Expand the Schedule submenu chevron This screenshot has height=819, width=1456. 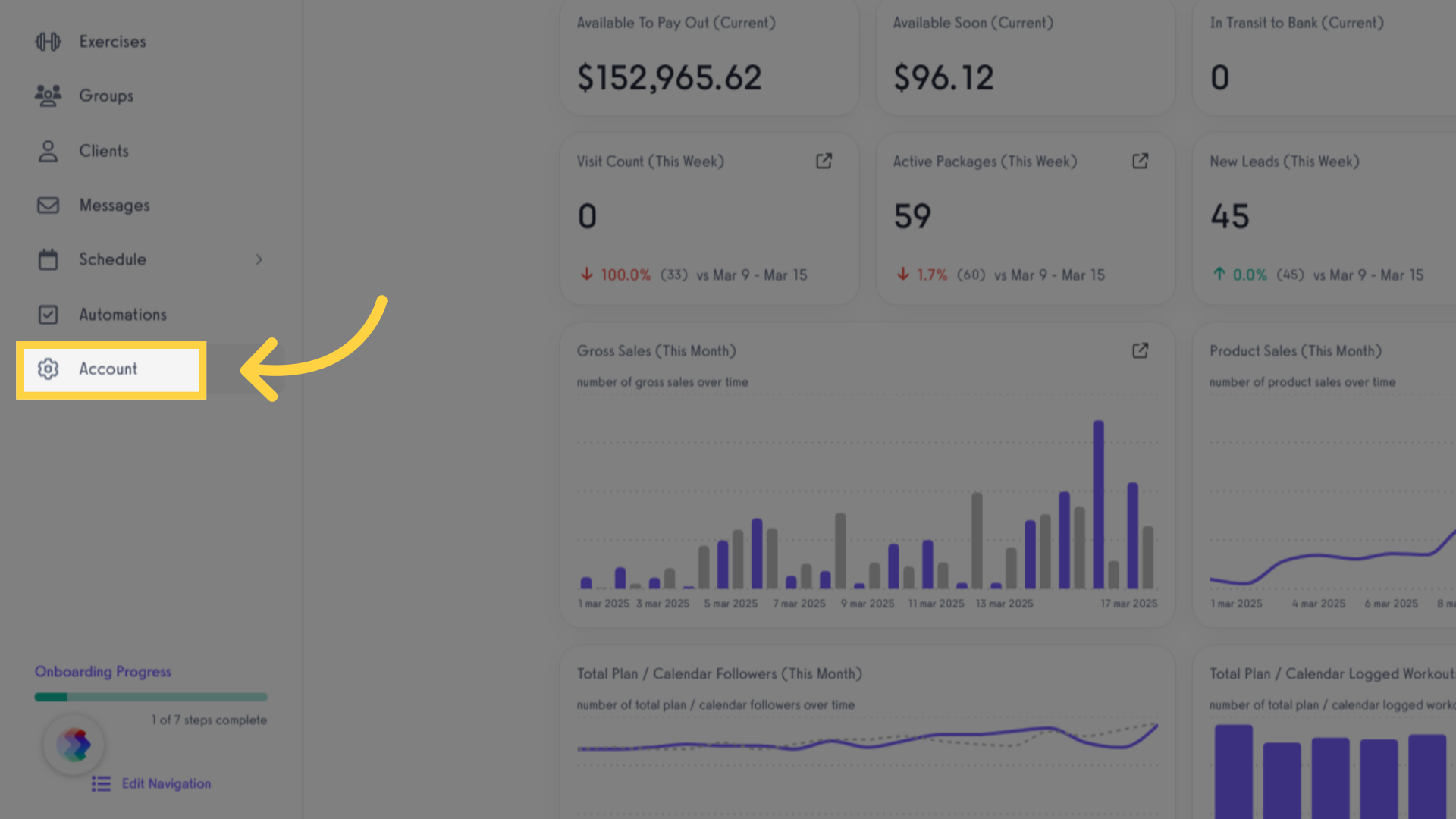pyautogui.click(x=259, y=259)
